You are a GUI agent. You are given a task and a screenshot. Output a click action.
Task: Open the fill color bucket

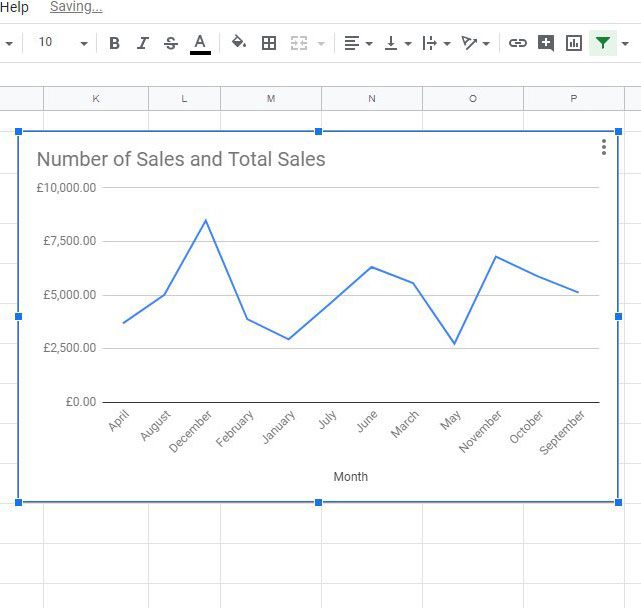(239, 43)
